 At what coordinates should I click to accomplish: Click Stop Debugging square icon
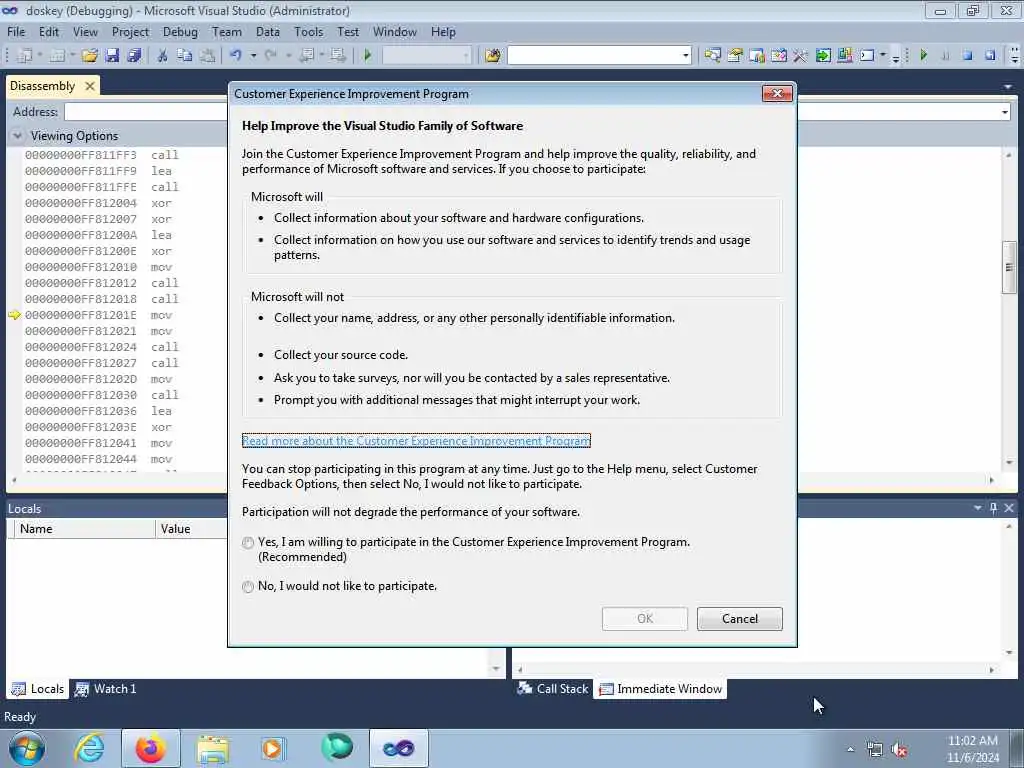point(967,56)
